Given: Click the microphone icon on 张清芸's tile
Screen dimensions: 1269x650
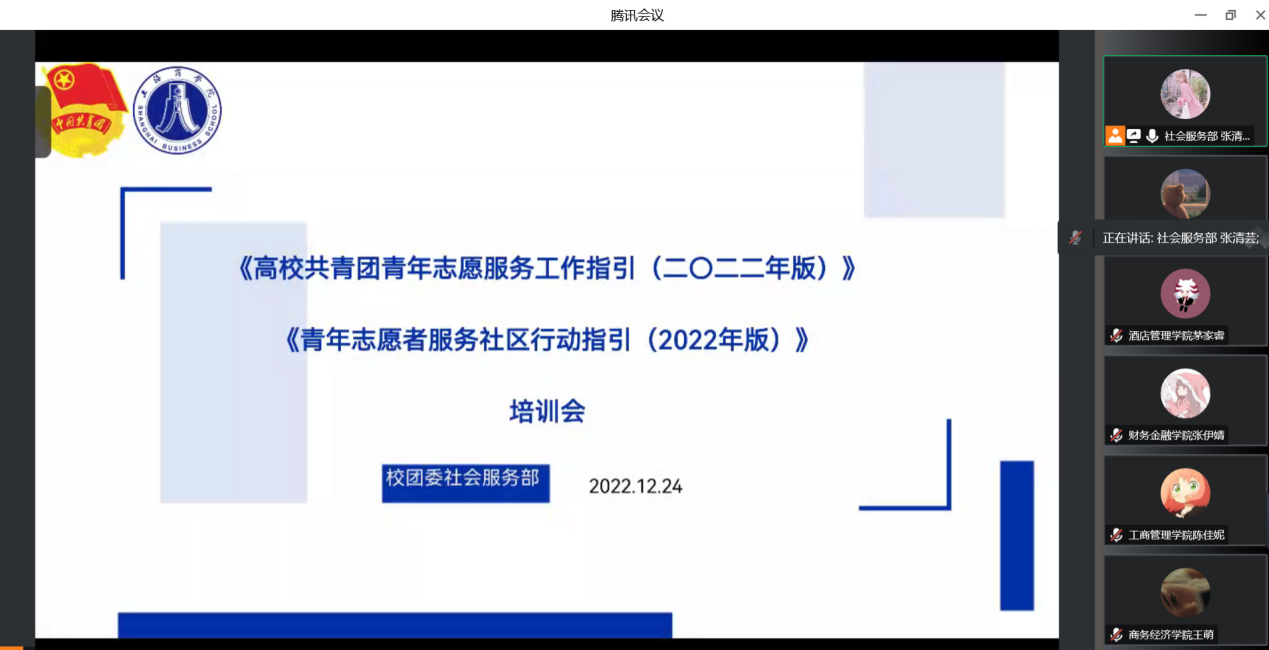Looking at the screenshot, I should tap(1152, 135).
